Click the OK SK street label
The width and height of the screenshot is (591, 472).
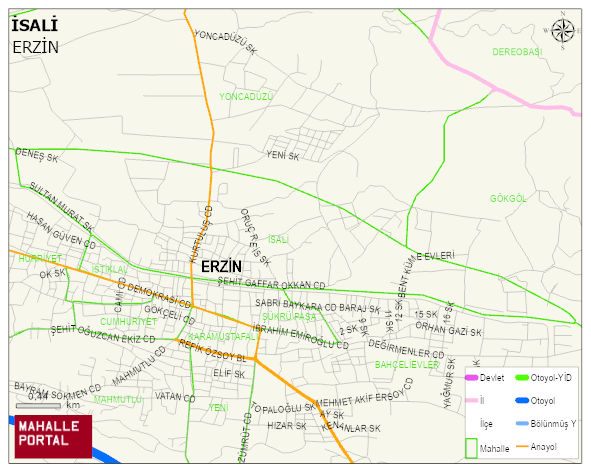tap(53, 274)
